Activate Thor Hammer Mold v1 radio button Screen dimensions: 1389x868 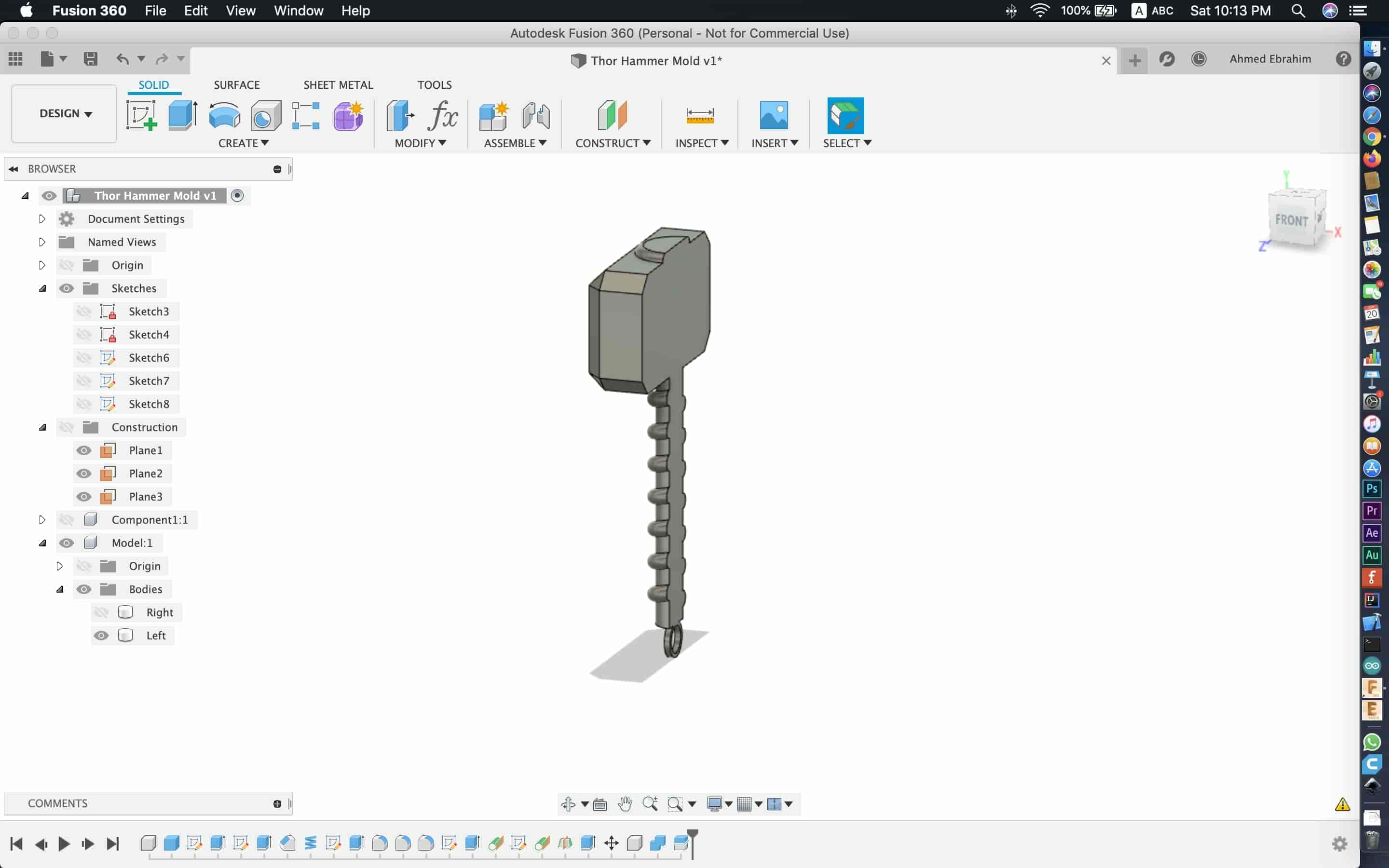click(237, 196)
